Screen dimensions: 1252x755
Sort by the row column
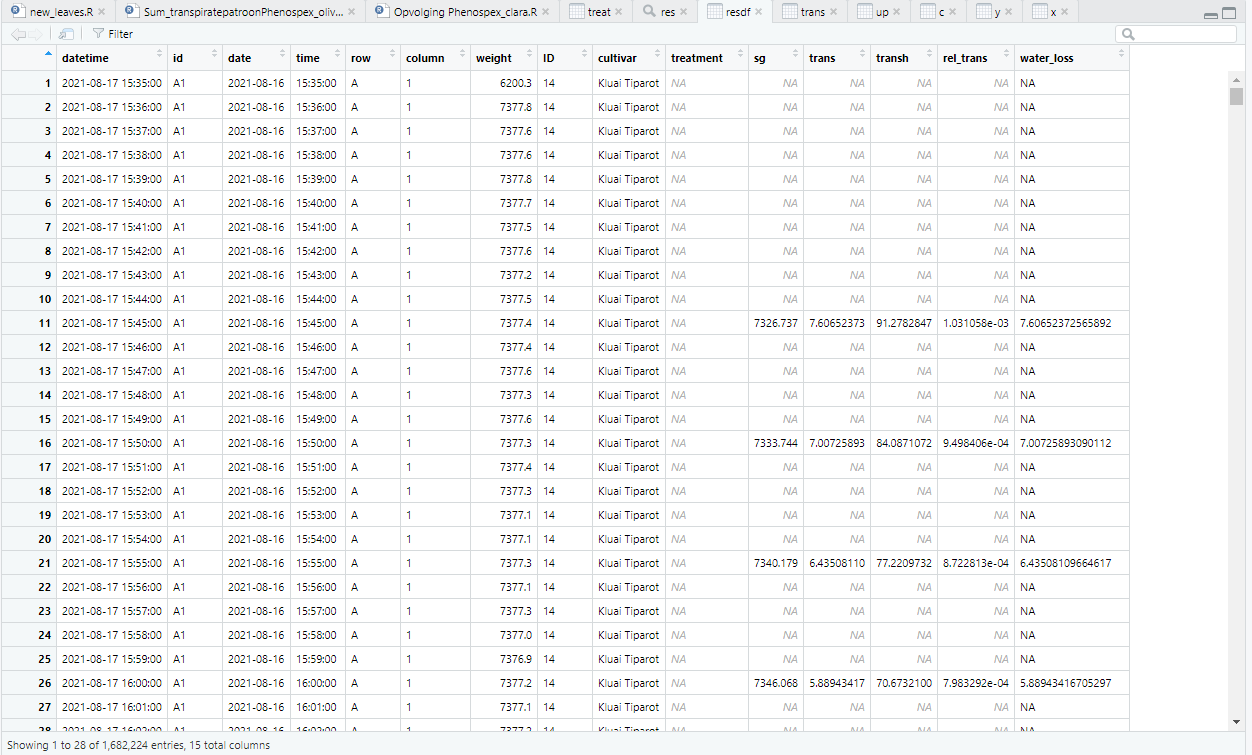click(x=373, y=58)
